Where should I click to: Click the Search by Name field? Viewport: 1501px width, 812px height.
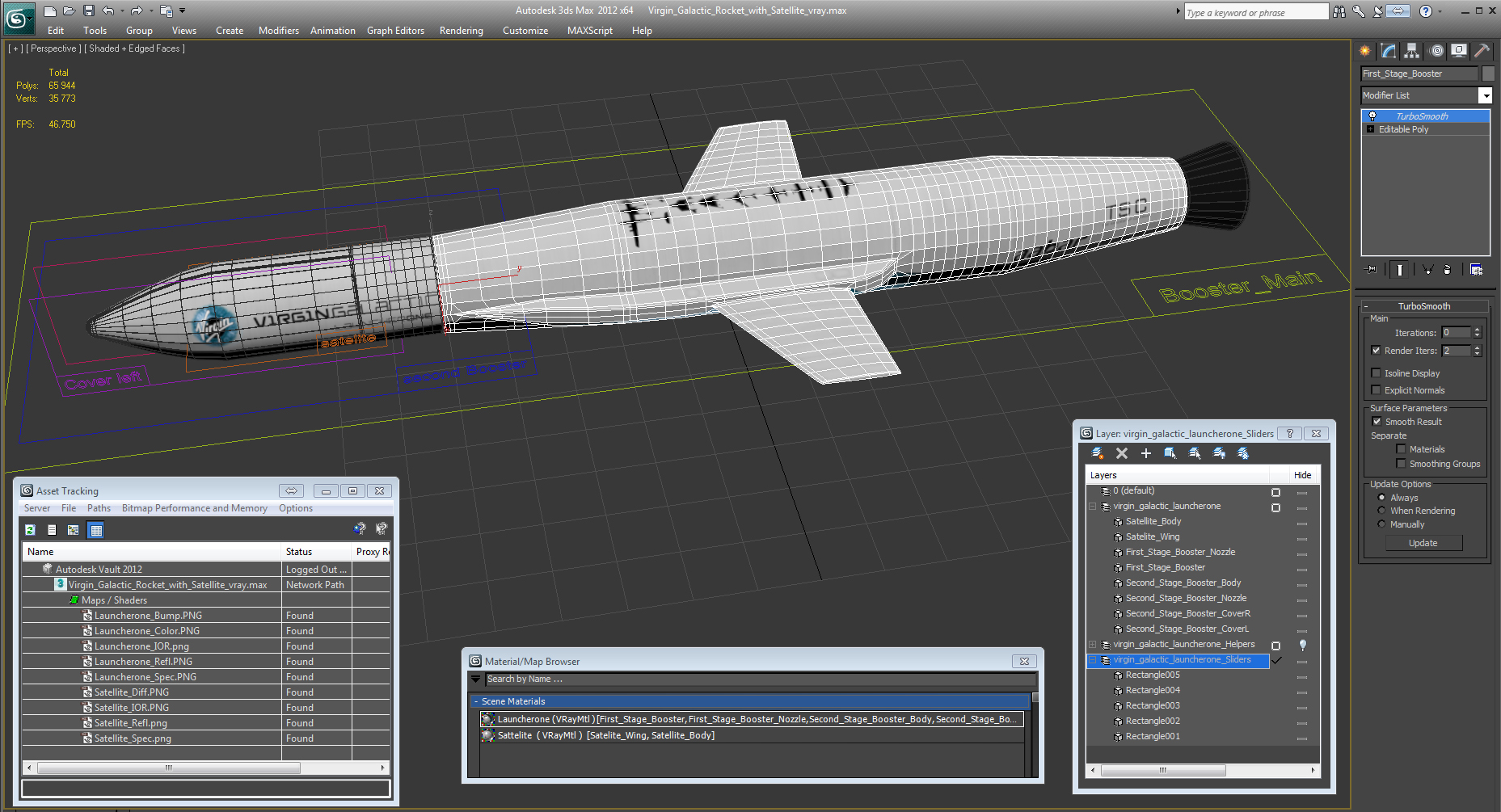pos(759,679)
